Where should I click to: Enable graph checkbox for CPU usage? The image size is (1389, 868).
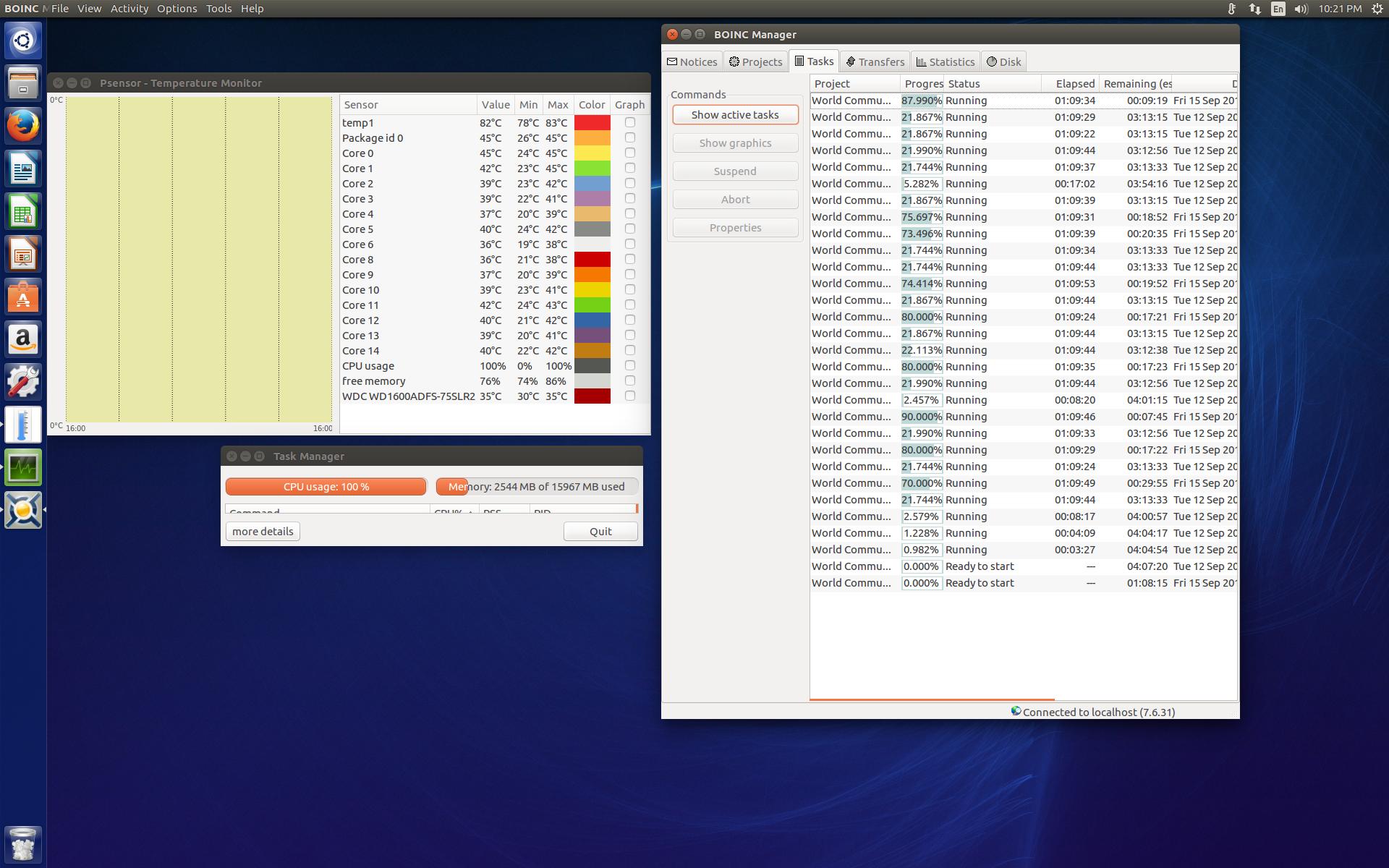pyautogui.click(x=630, y=365)
